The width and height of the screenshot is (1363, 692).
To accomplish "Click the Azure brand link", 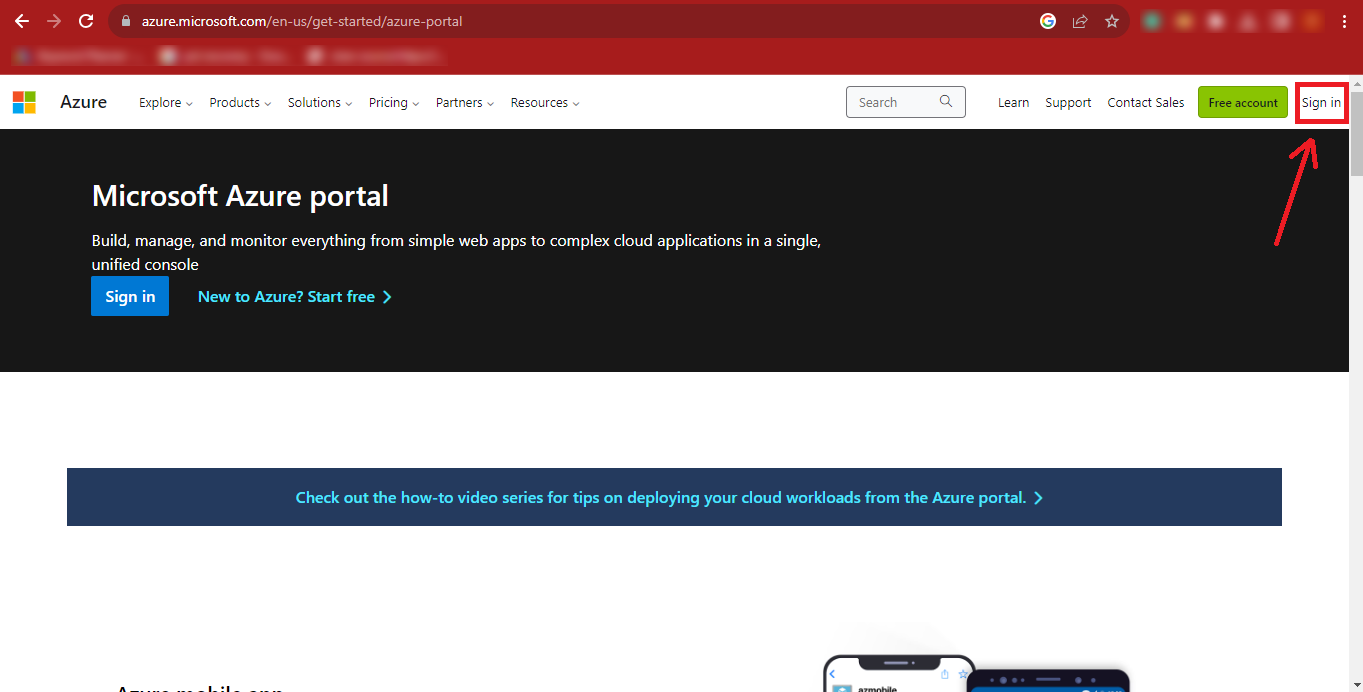I will click(83, 102).
